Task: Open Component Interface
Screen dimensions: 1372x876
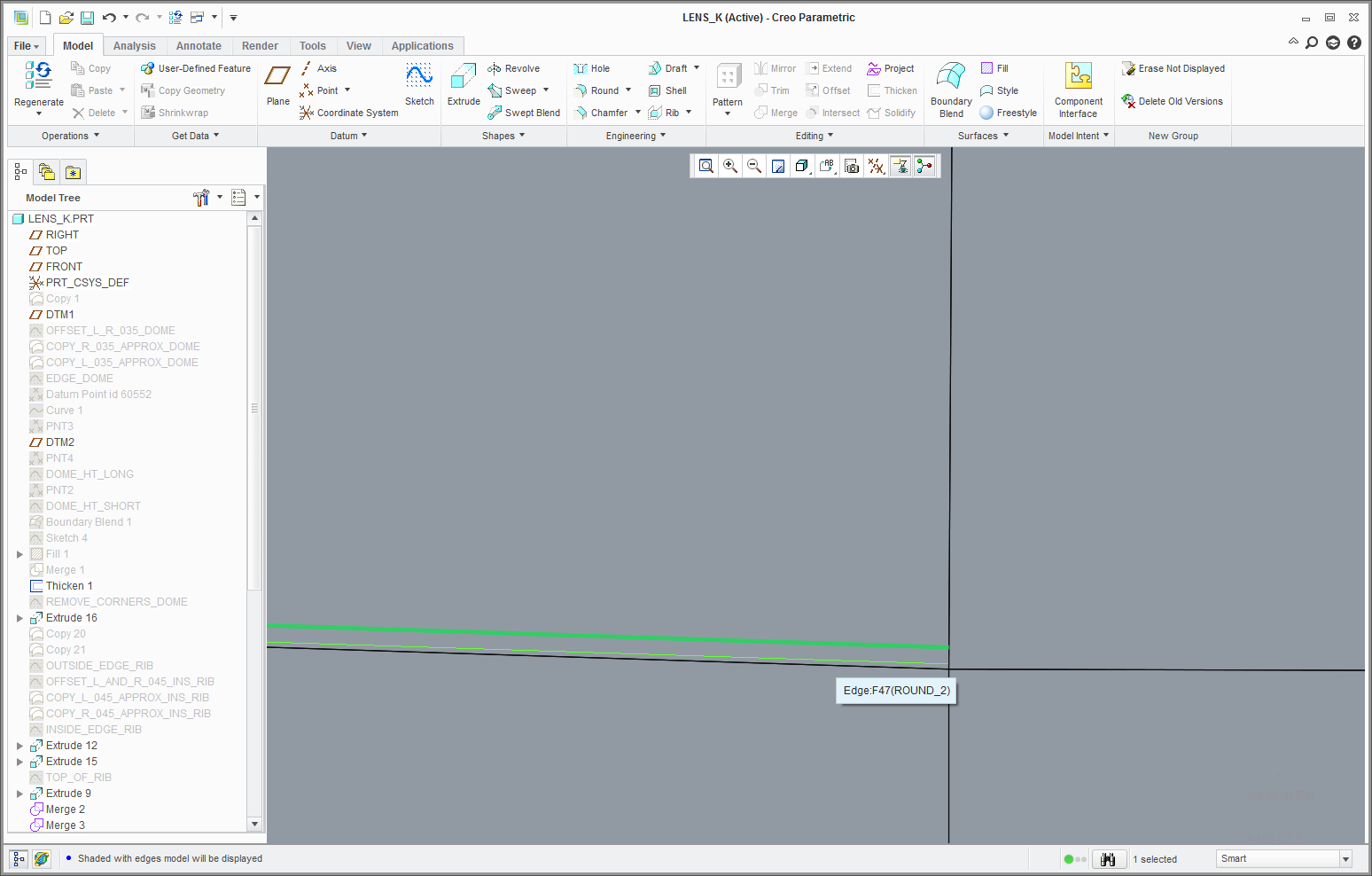Action: pyautogui.click(x=1079, y=90)
